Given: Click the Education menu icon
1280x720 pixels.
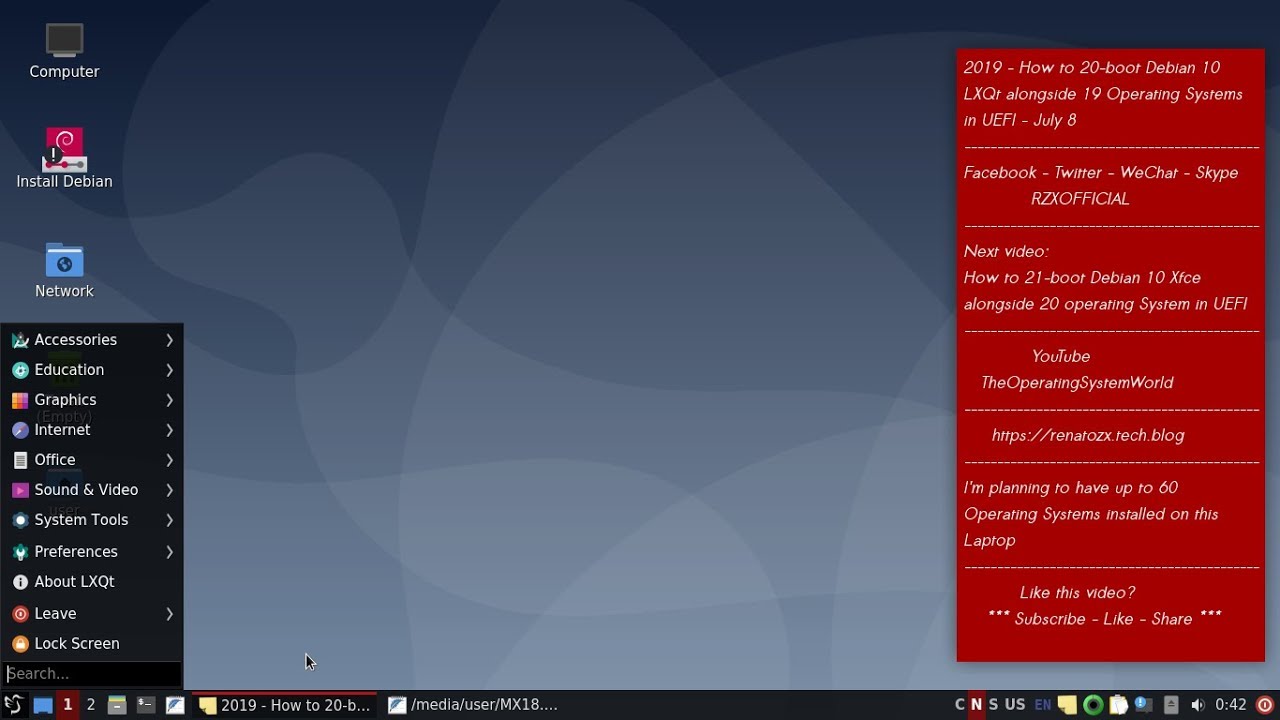Looking at the screenshot, I should pos(20,370).
